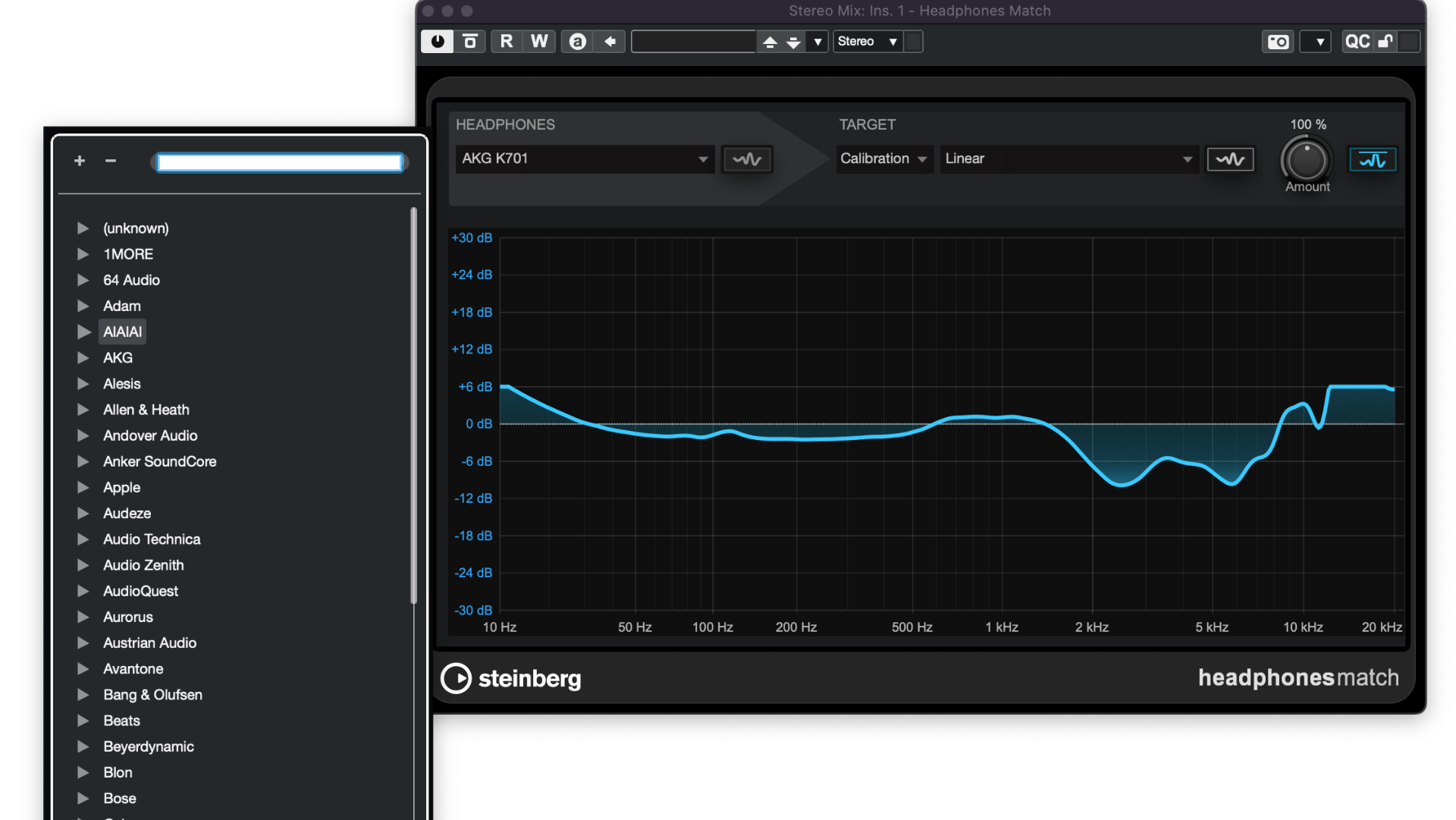The height and width of the screenshot is (820, 1456).
Task: Enable Read automation (R) button
Action: [x=507, y=42]
